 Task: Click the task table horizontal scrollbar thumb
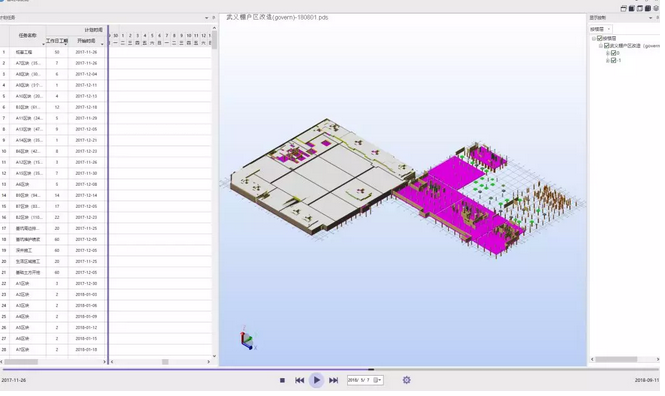tap(21, 362)
